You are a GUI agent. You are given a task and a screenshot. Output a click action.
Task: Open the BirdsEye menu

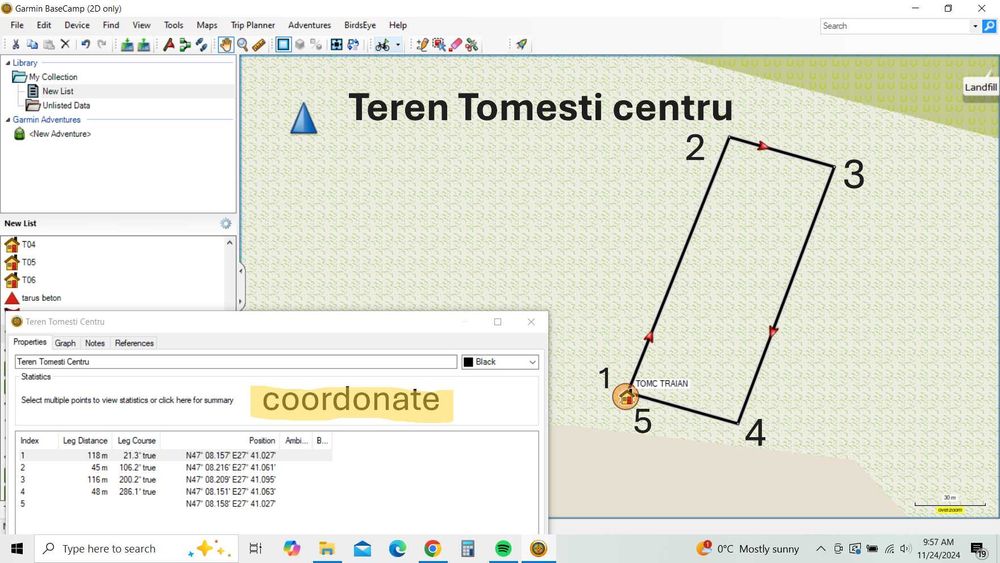[360, 26]
